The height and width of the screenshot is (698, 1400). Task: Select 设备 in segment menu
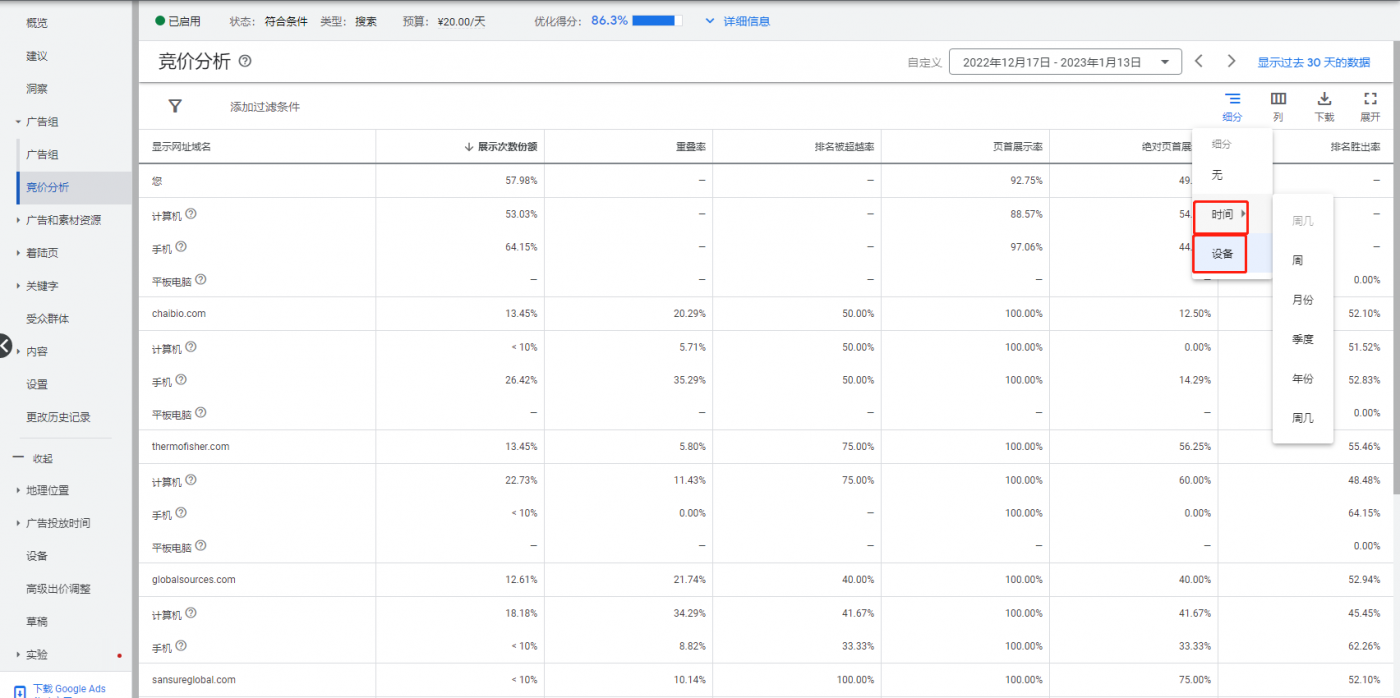click(x=1221, y=254)
